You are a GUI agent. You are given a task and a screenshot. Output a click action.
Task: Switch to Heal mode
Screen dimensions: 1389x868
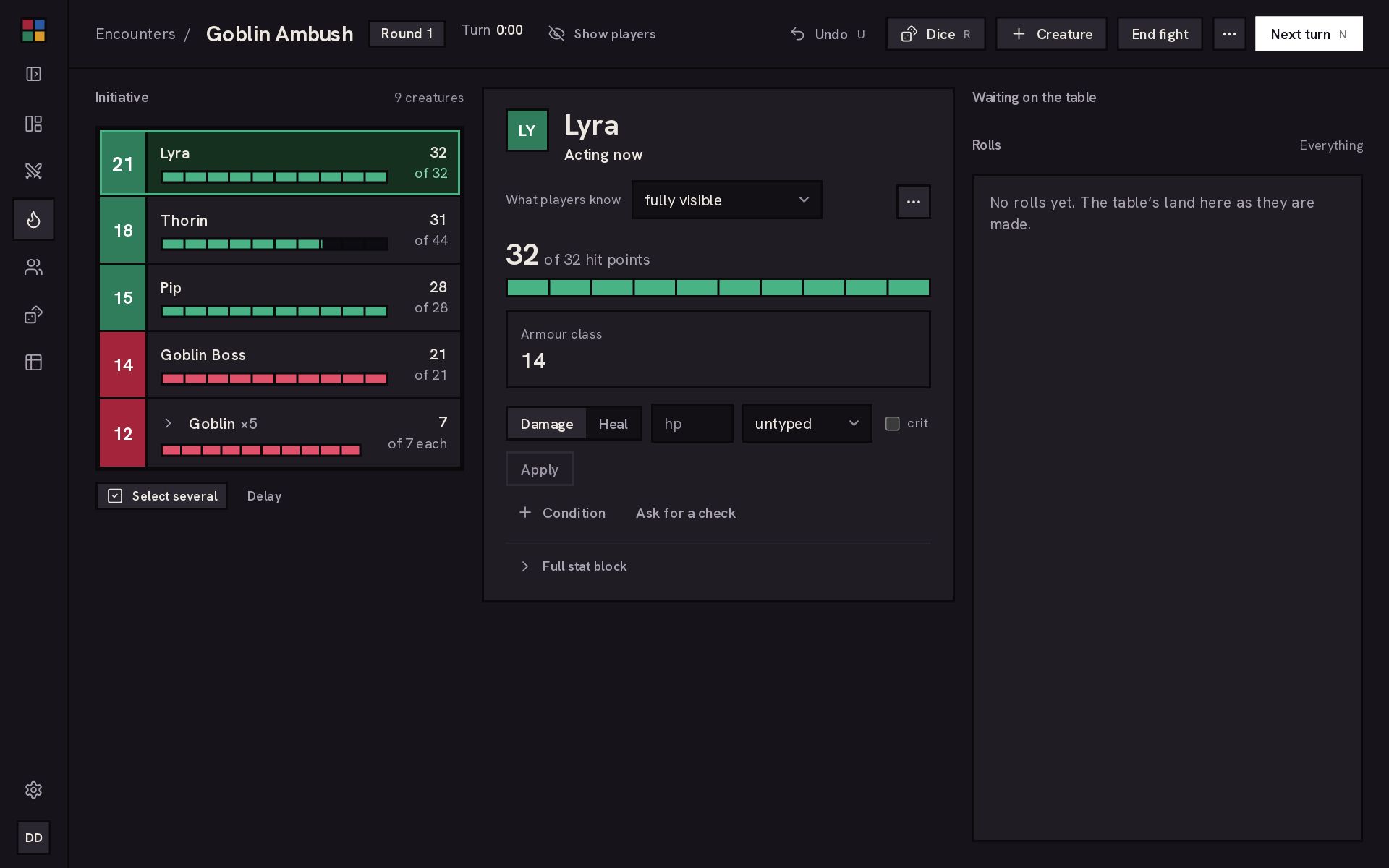[613, 424]
